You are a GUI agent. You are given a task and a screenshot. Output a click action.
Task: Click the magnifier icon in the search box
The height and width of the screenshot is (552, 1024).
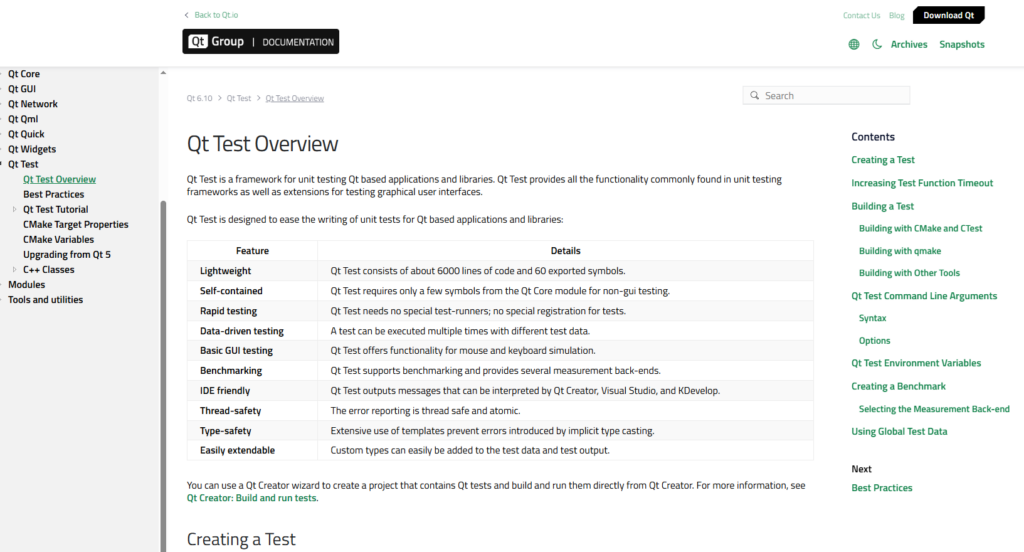click(754, 96)
